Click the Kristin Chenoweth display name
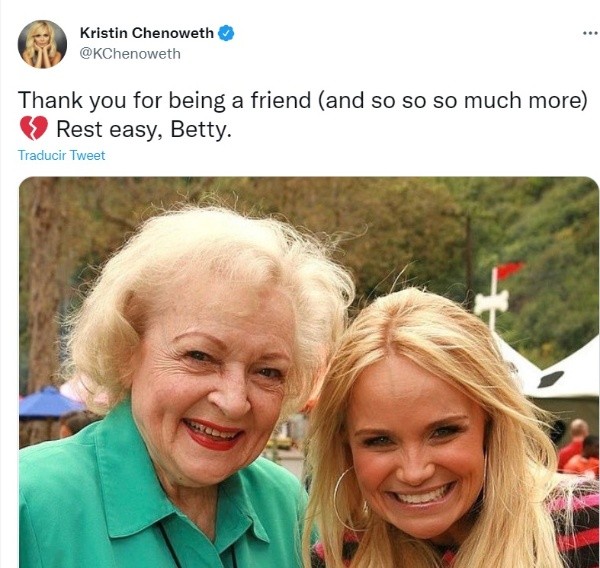The width and height of the screenshot is (600, 568). (147, 33)
